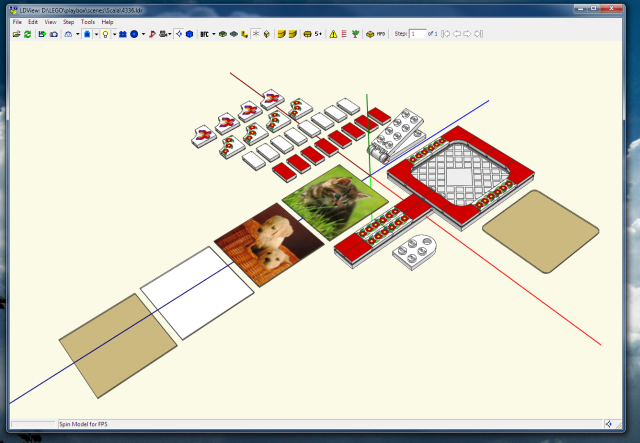640x443 pixels.
Task: Click the open file folder icon
Action: point(16,33)
